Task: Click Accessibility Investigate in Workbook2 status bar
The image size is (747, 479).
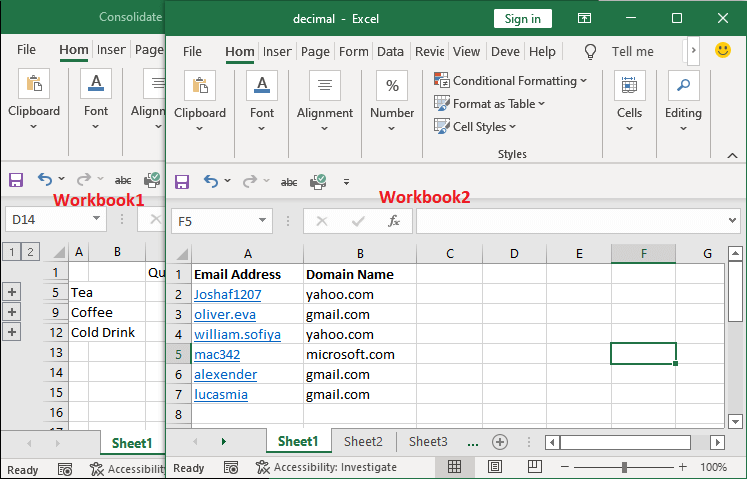Action: [326, 467]
